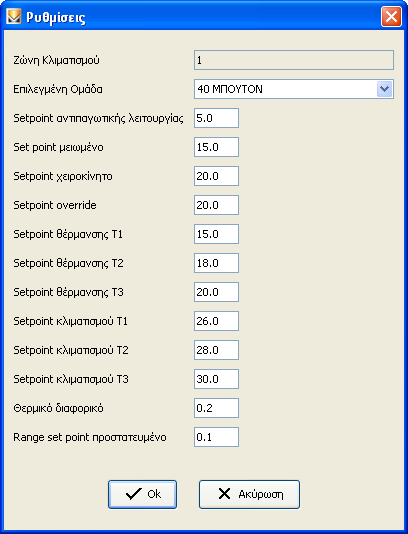
Task: Close the Ρυθμίσεις dialog with X
Action: coord(391,16)
